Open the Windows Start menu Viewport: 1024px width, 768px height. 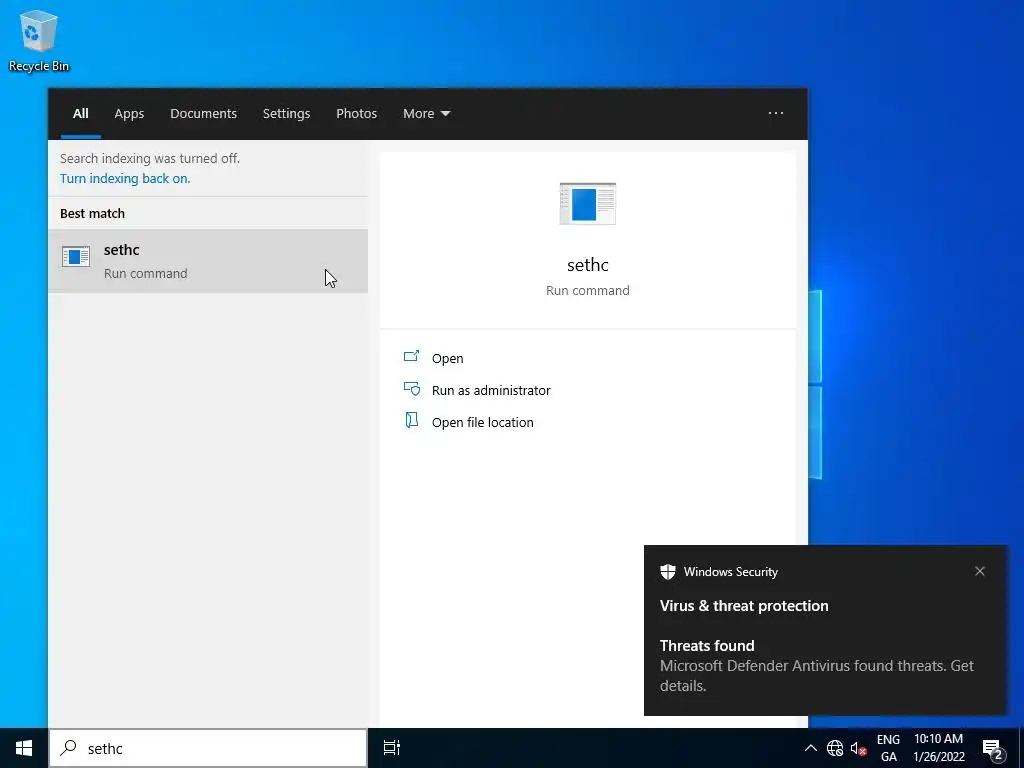[24, 748]
